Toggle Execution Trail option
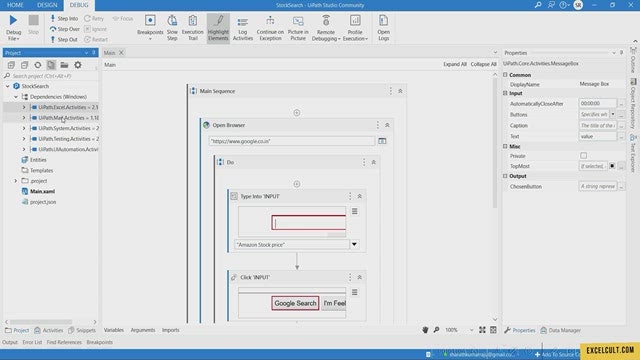 [193, 27]
